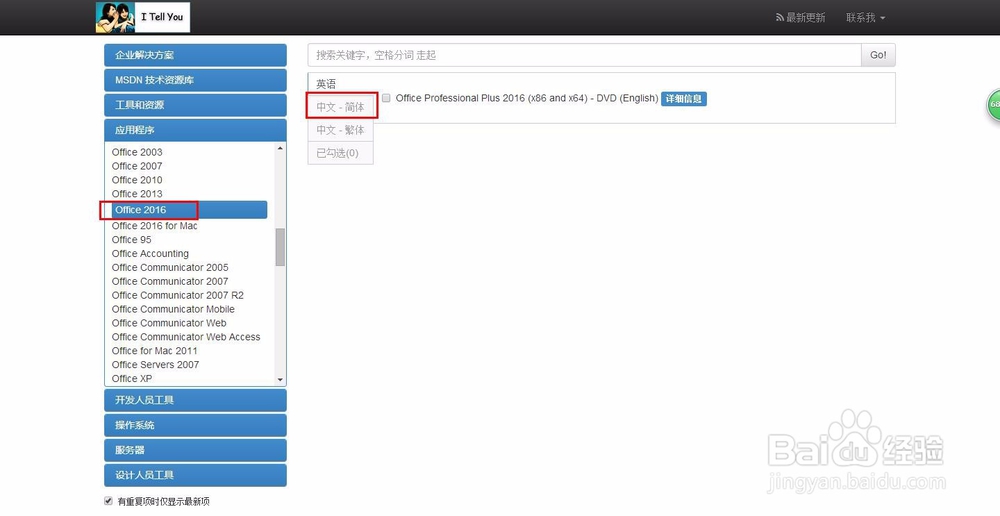Expand the 操作系统 category
The height and width of the screenshot is (516, 1000).
coord(195,425)
